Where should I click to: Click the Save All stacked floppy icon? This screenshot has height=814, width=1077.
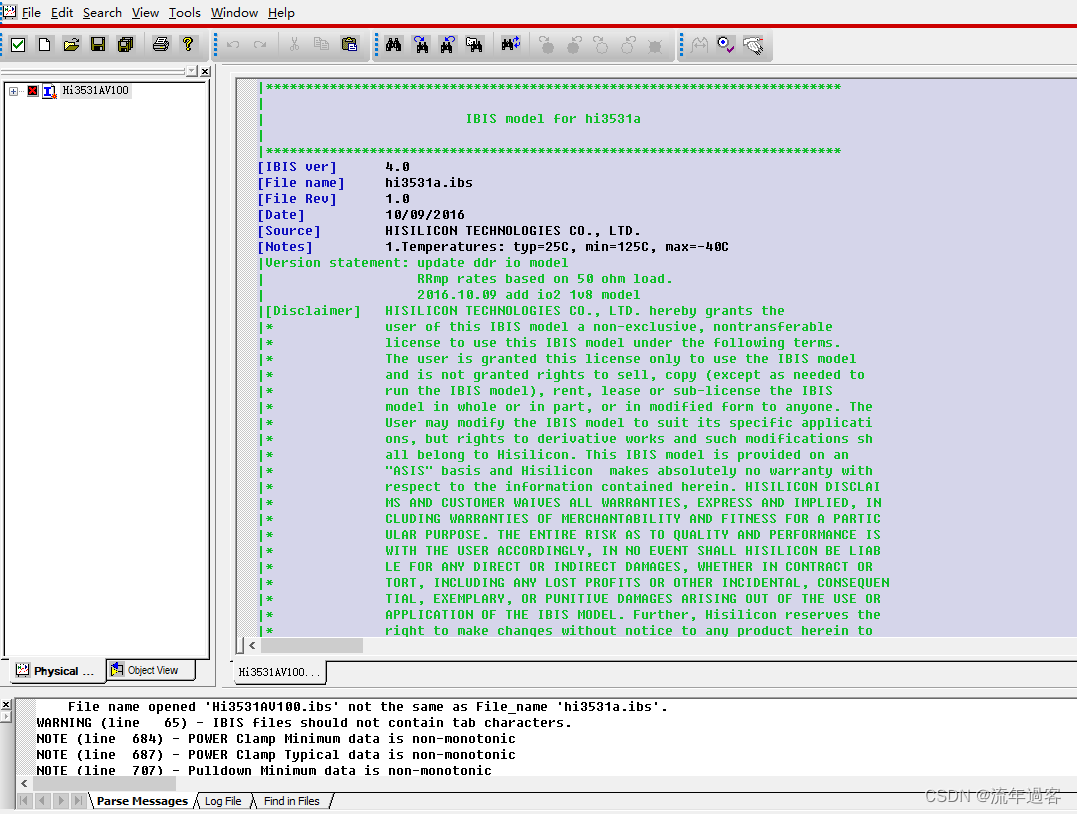pos(126,45)
